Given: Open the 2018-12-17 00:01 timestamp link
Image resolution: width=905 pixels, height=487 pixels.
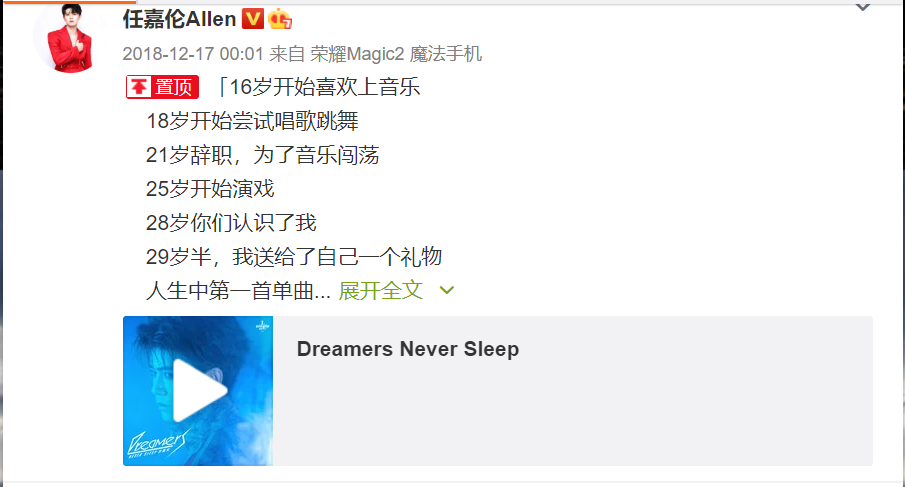Looking at the screenshot, I should pos(193,54).
